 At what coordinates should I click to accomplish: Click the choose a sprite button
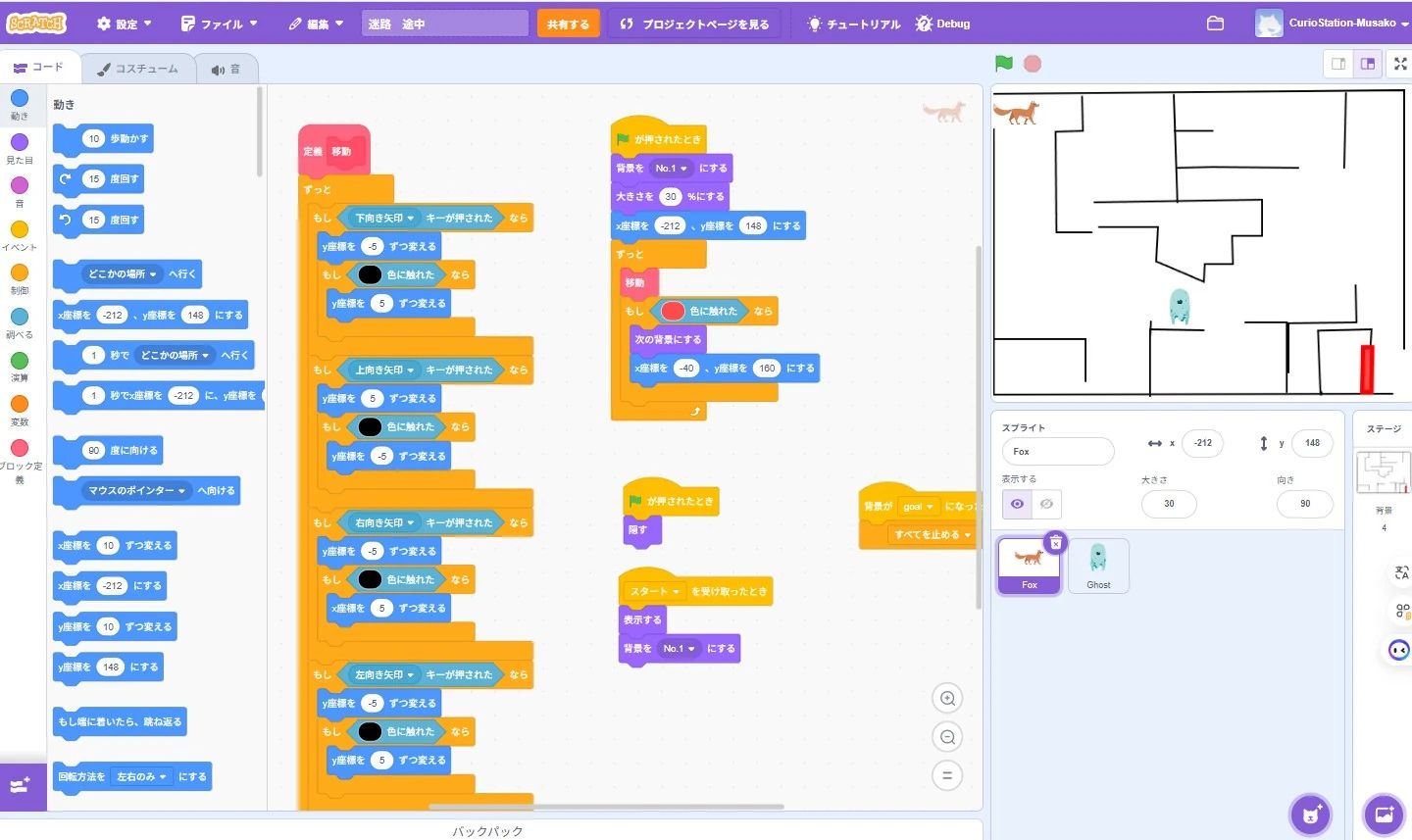[x=1309, y=814]
